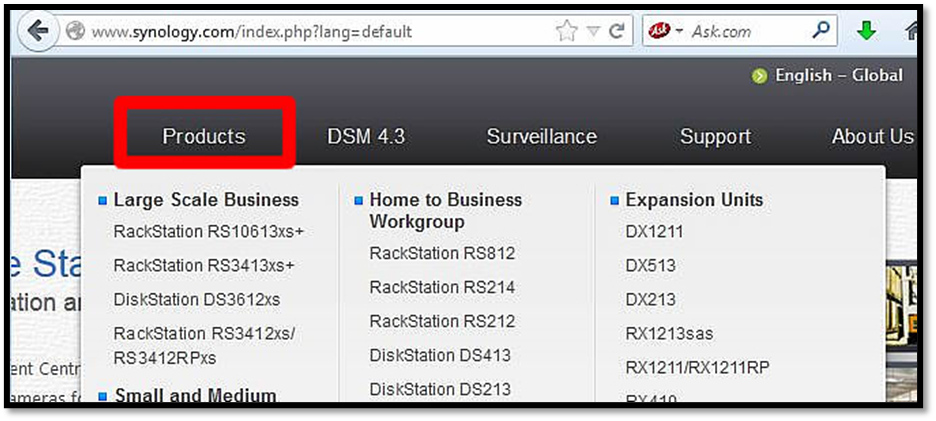936x421 pixels.
Task: Reload the page with the refresh icon
Action: click(617, 31)
